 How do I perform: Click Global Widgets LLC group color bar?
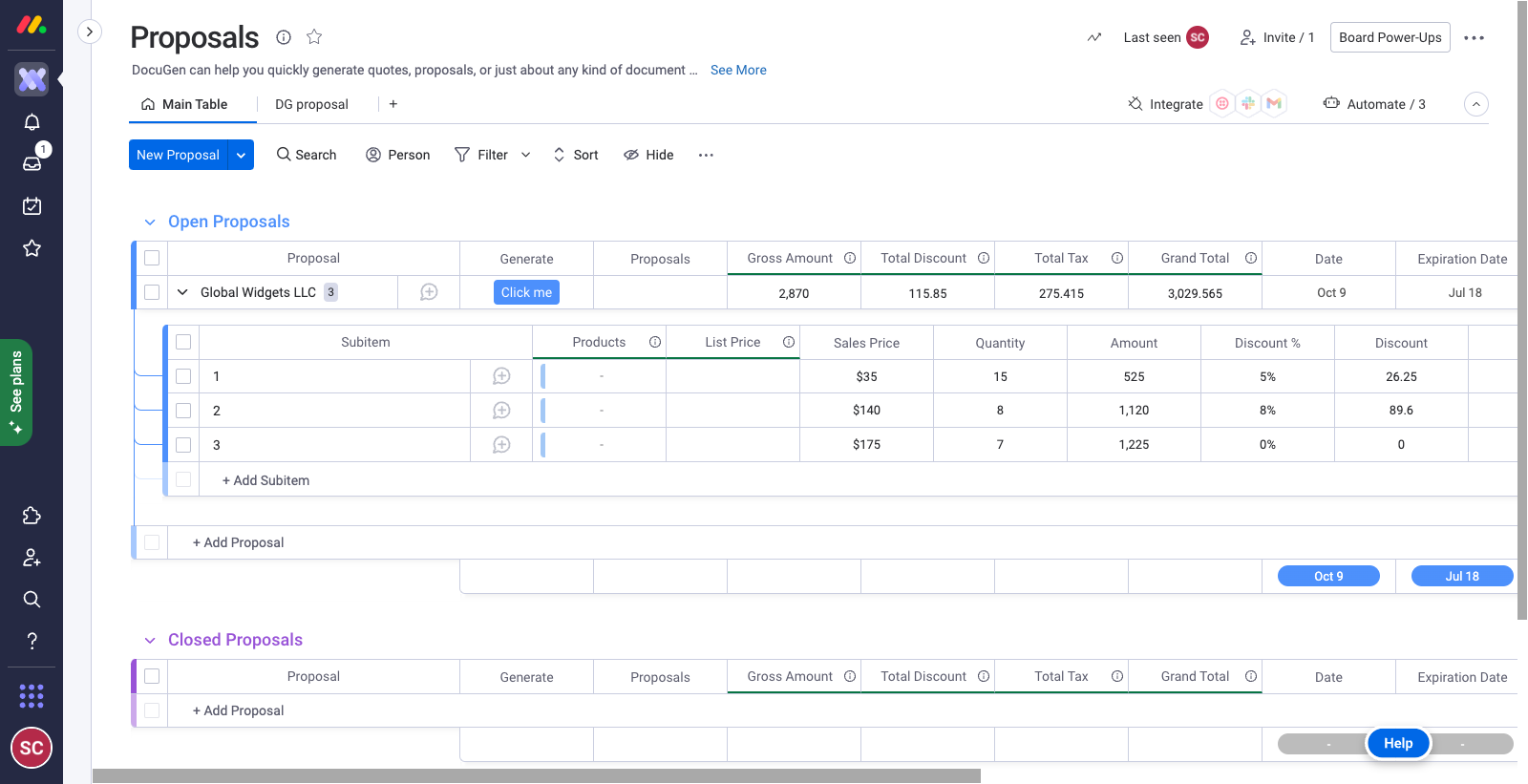pyautogui.click(x=134, y=292)
